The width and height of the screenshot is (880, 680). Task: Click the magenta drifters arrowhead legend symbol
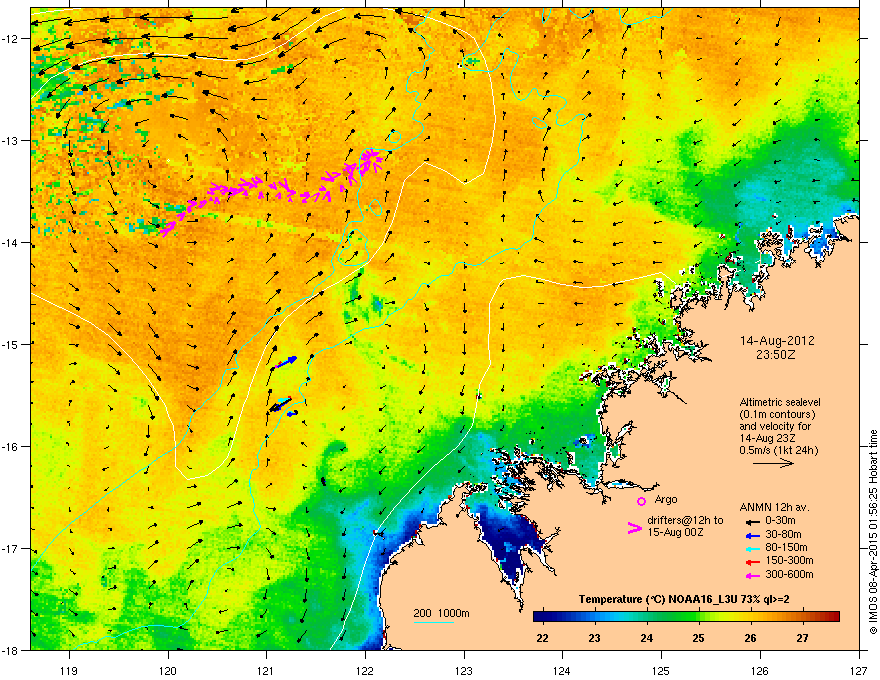click(635, 527)
